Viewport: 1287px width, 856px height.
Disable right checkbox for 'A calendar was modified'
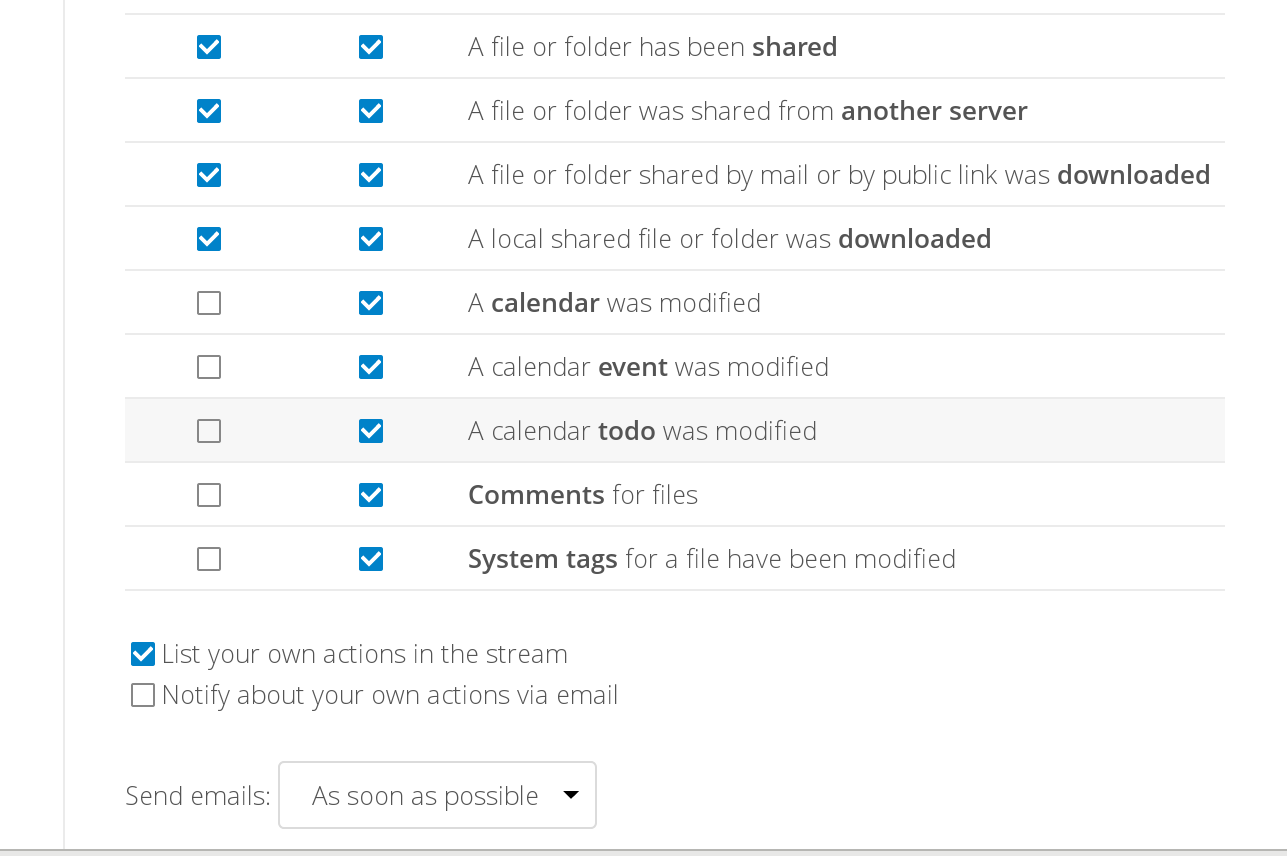371,303
